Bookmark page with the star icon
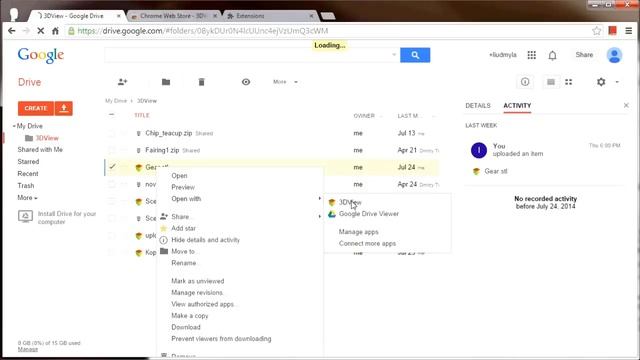640x360 pixels. [x=596, y=31]
